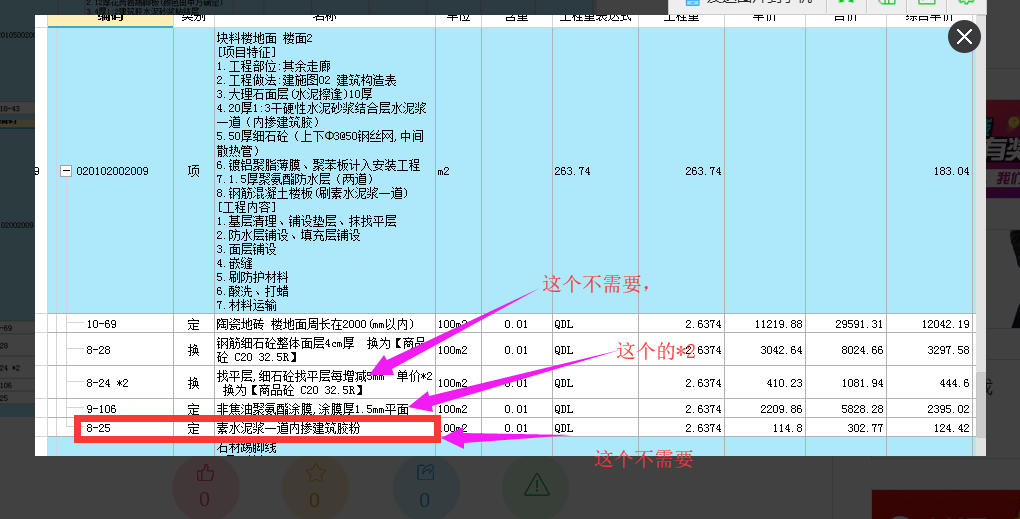
Task: Click unit price 11219.88
Action: click(778, 324)
